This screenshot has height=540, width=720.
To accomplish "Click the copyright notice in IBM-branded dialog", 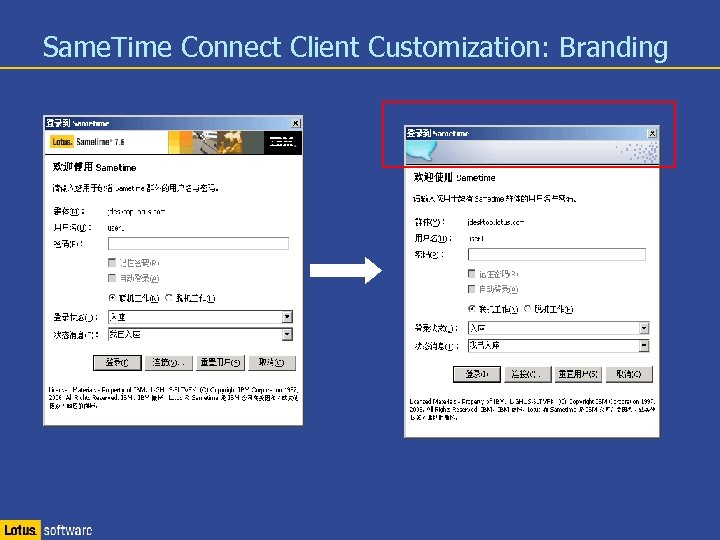I will pos(174,398).
